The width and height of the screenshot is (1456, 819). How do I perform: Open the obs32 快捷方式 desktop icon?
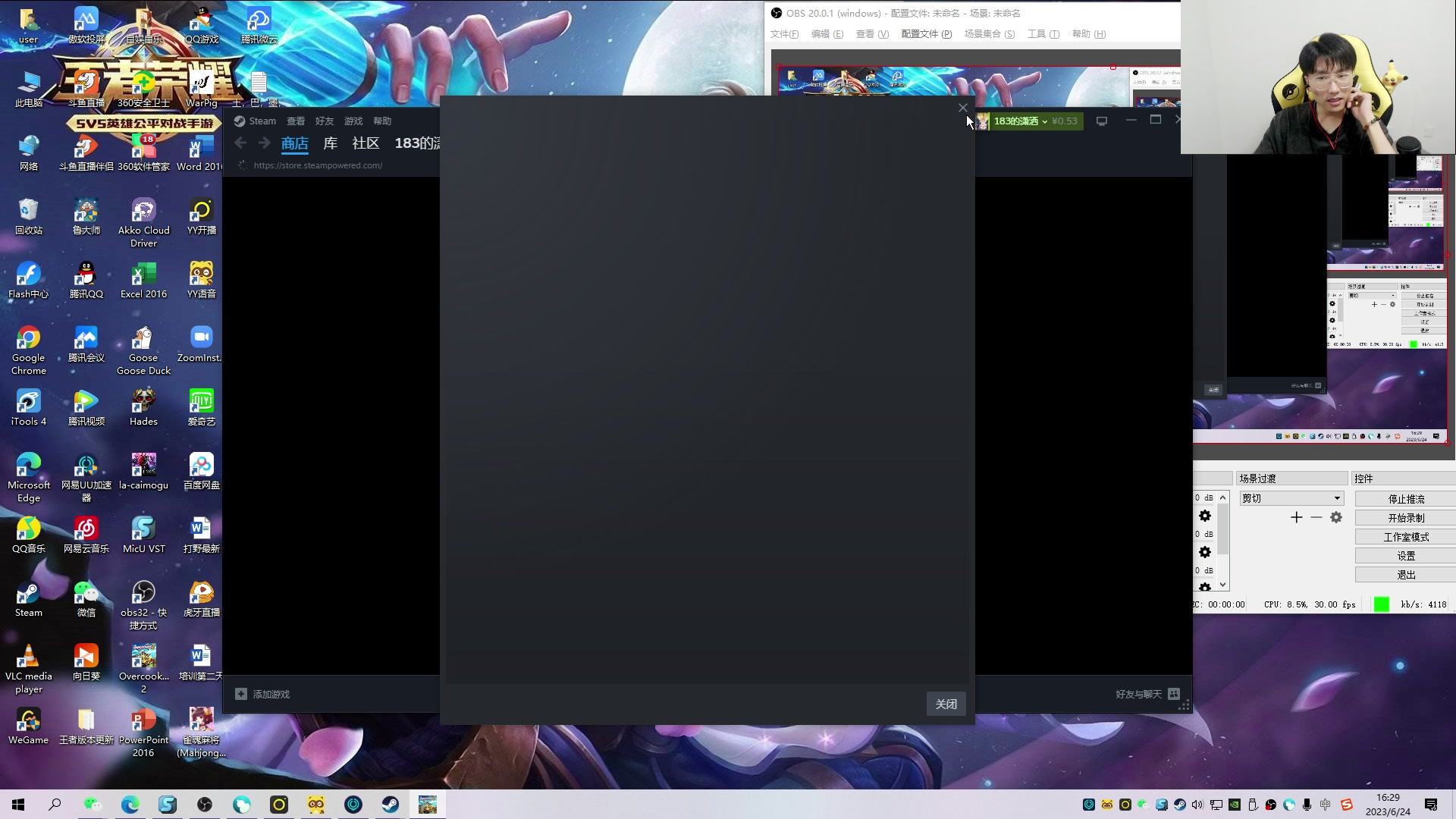pyautogui.click(x=143, y=606)
